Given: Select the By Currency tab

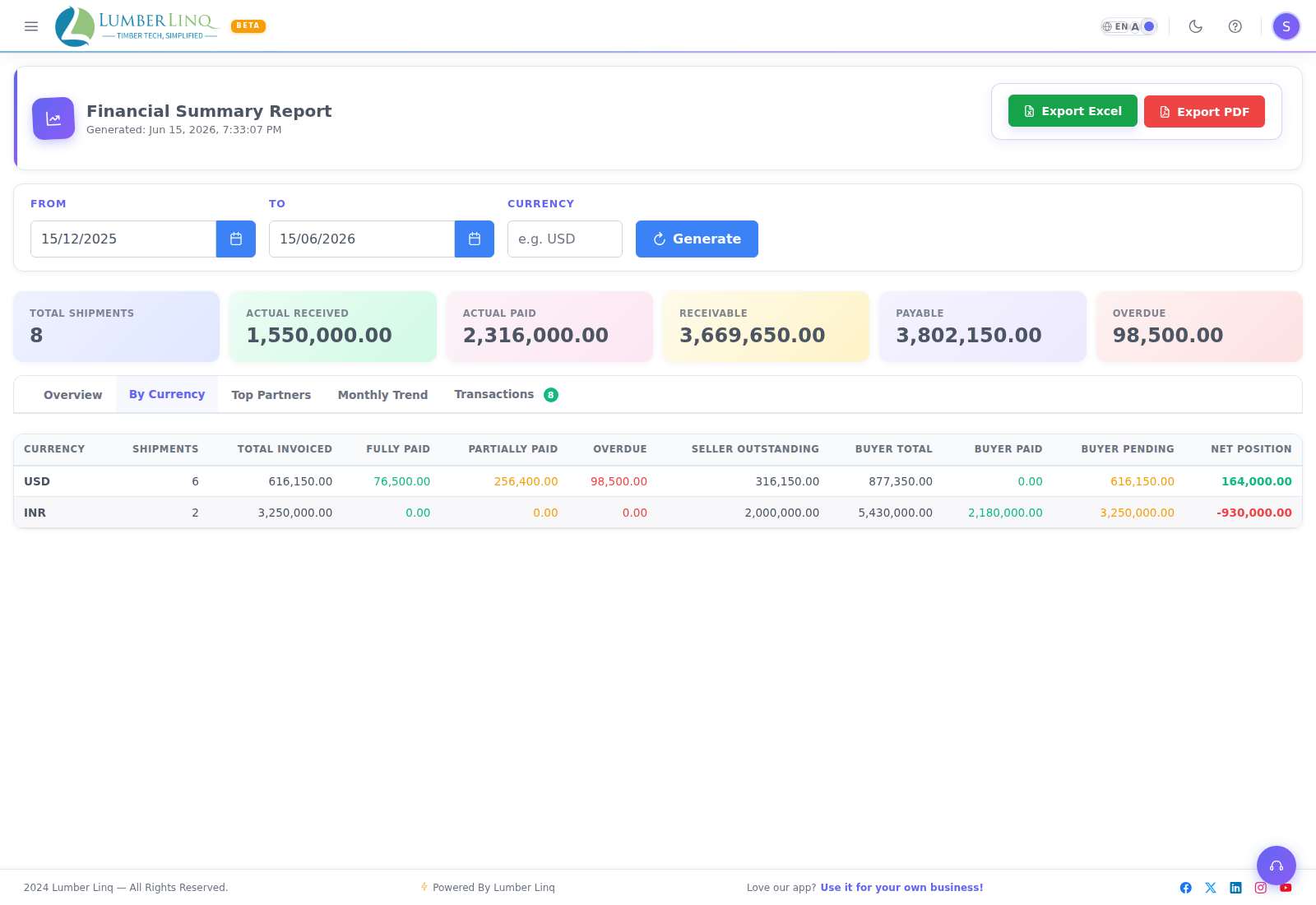Looking at the screenshot, I should pos(167,394).
